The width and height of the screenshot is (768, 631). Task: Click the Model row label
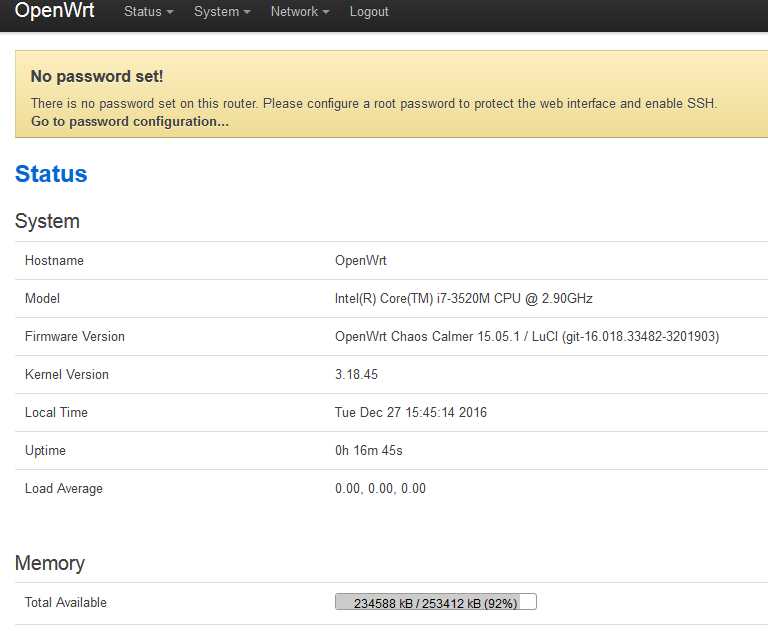point(43,298)
